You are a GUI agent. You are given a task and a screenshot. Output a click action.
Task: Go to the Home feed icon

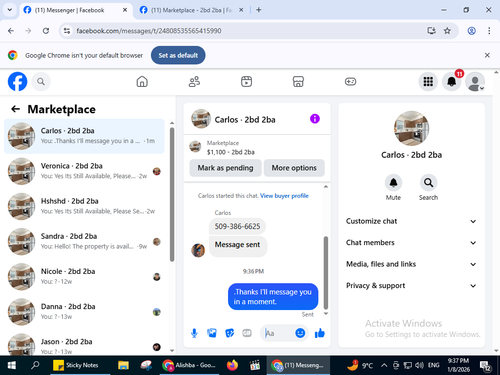(142, 82)
